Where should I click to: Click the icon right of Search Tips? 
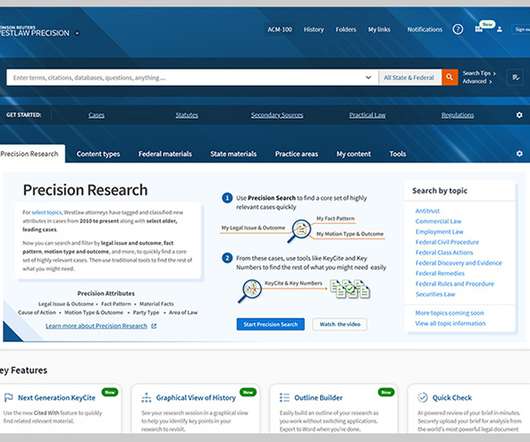(x=516, y=77)
